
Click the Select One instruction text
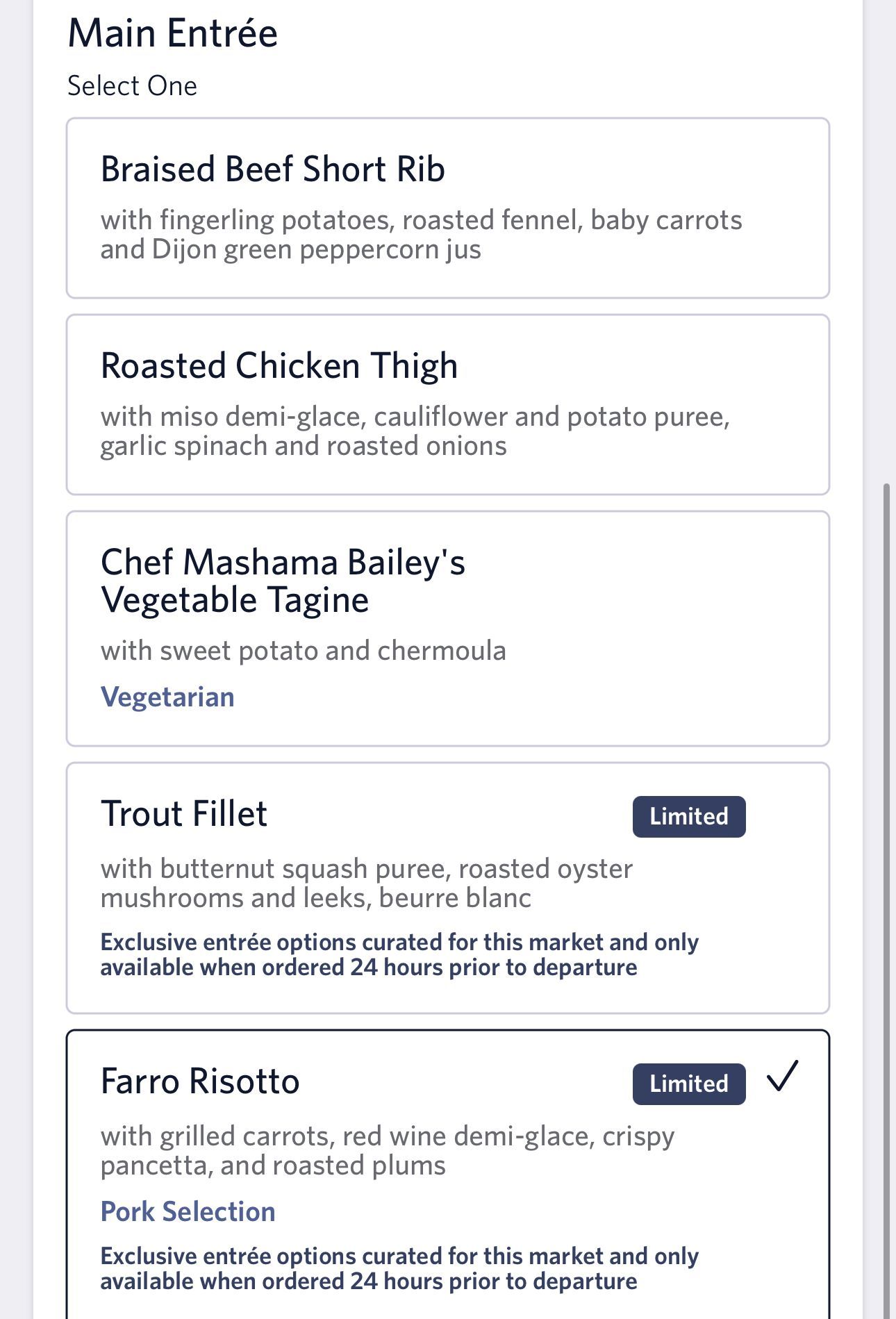point(132,86)
